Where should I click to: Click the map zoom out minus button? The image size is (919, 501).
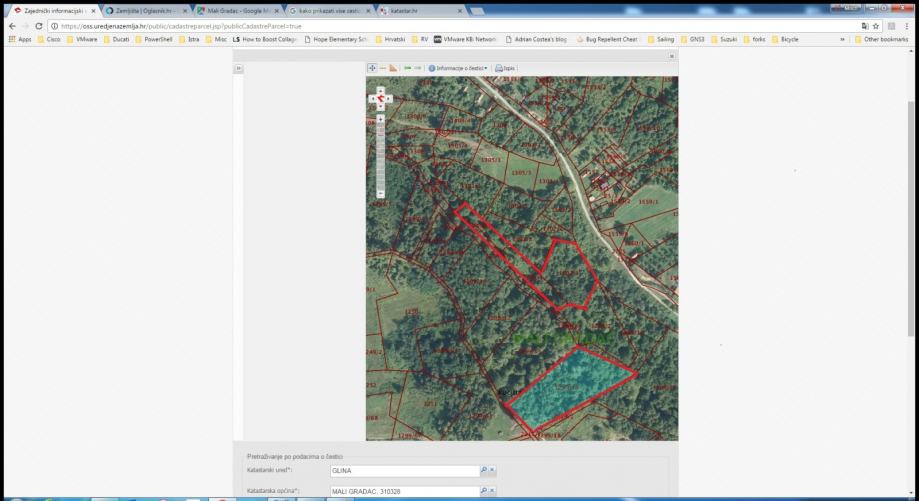[380, 193]
